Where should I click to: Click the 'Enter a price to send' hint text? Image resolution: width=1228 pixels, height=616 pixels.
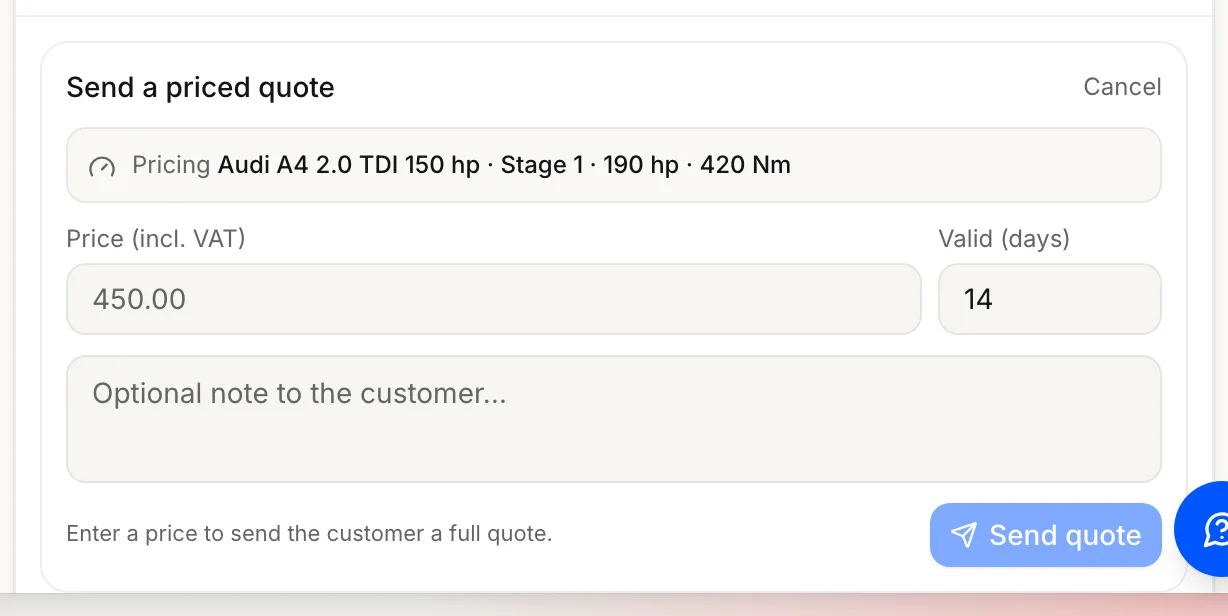(x=309, y=534)
